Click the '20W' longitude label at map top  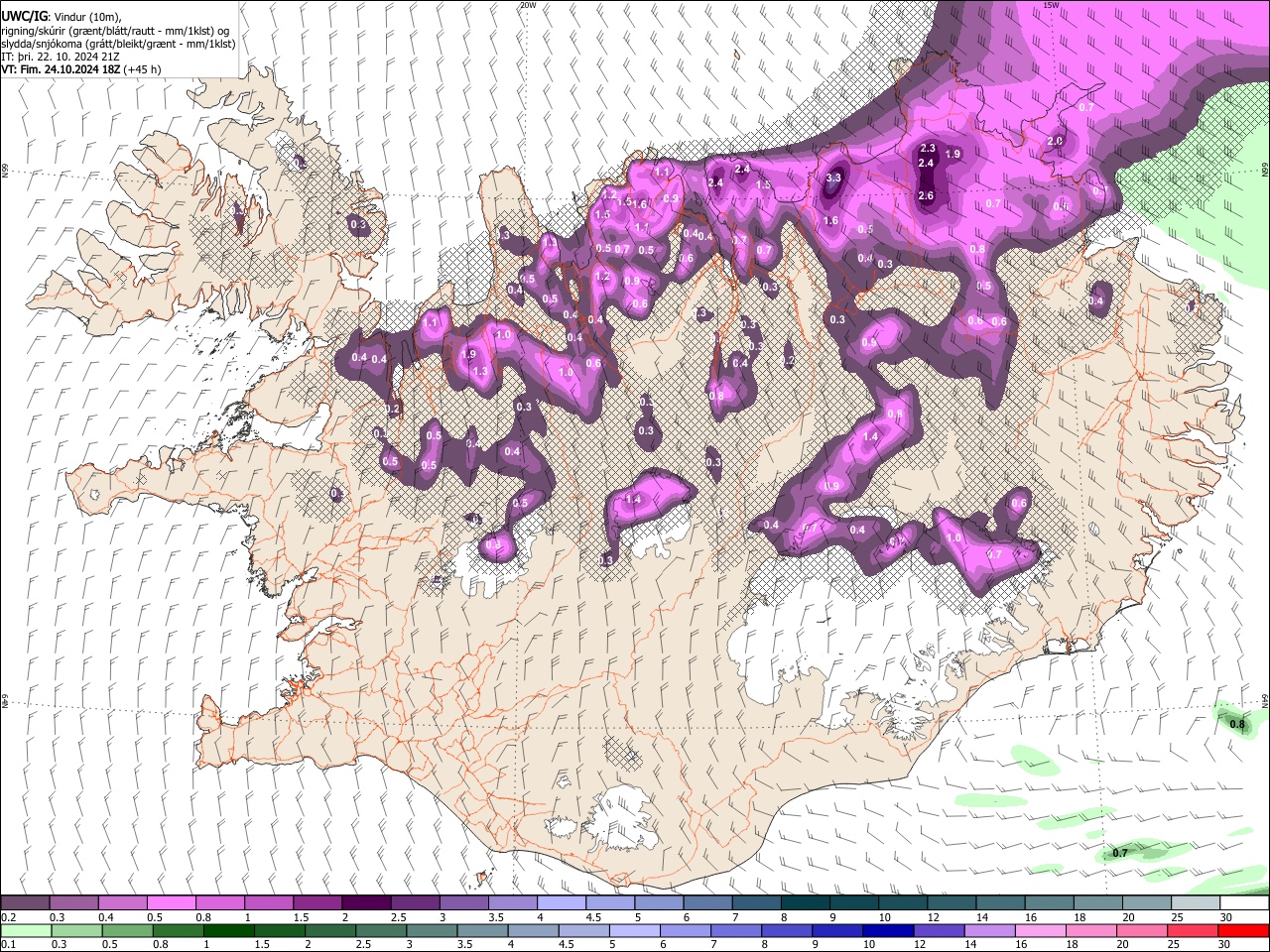click(x=527, y=5)
